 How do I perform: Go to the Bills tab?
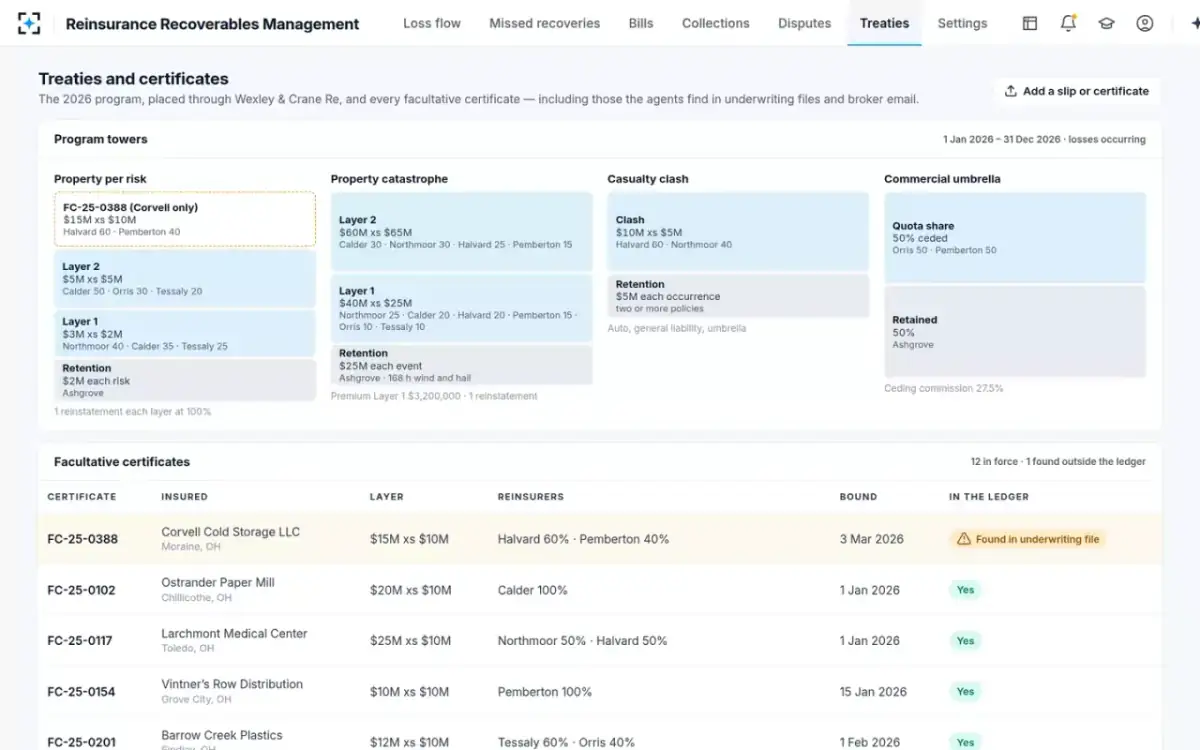pos(641,23)
